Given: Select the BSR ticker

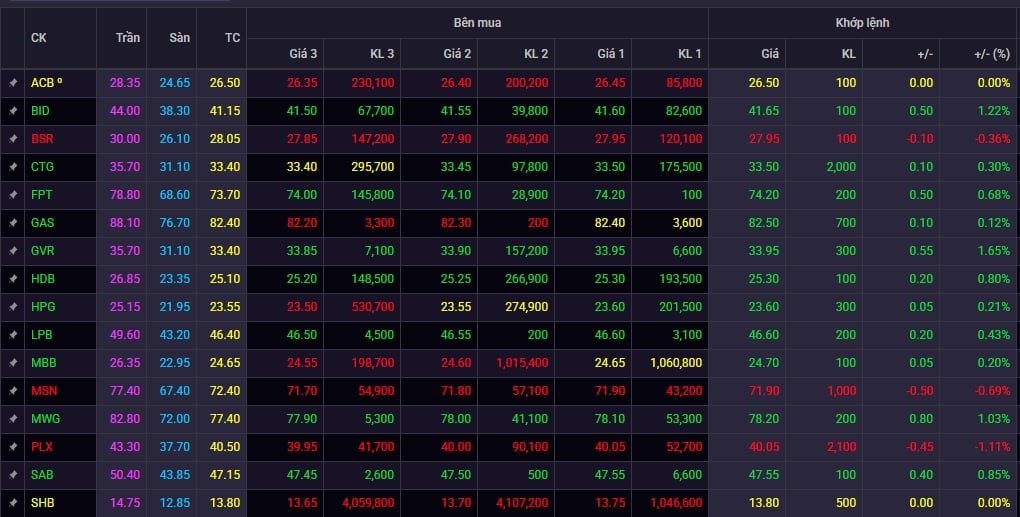Looking at the screenshot, I should point(42,139).
